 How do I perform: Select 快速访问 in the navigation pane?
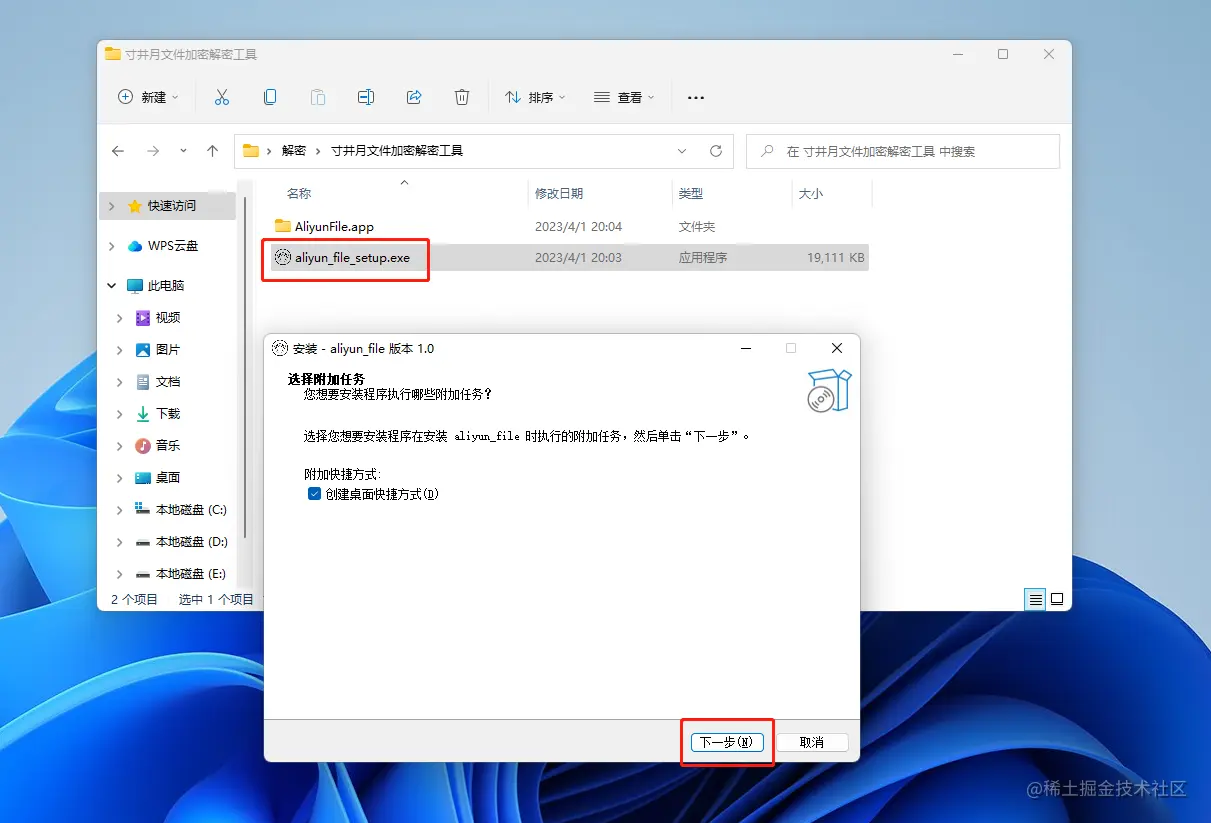click(x=172, y=205)
